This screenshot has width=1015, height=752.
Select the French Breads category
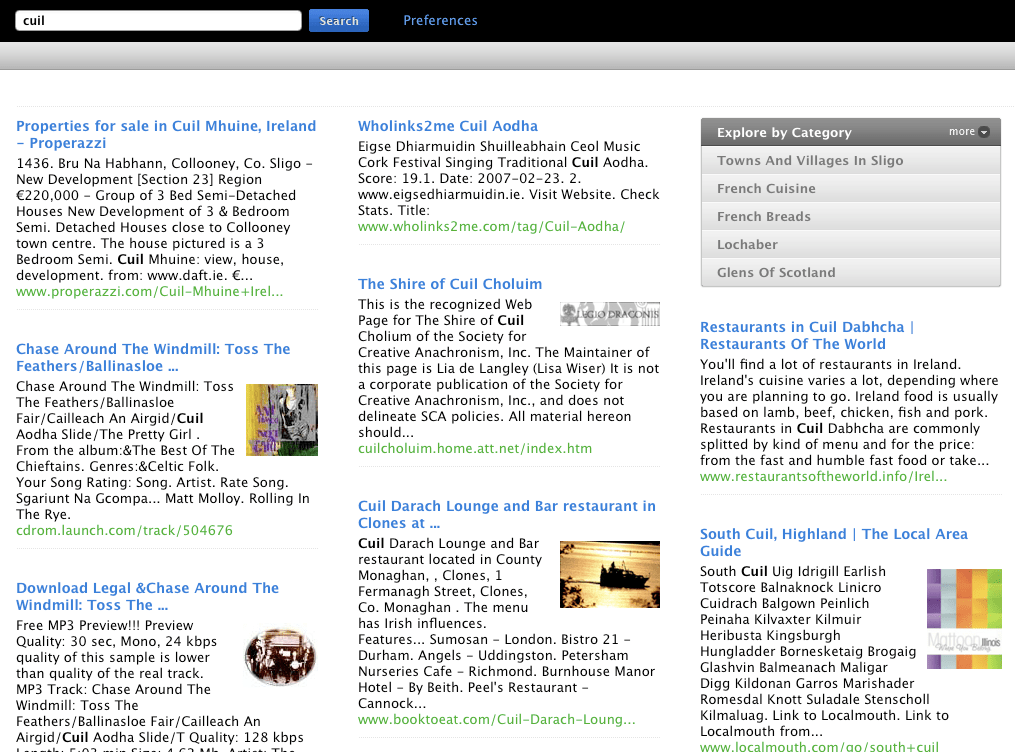pyautogui.click(x=851, y=216)
